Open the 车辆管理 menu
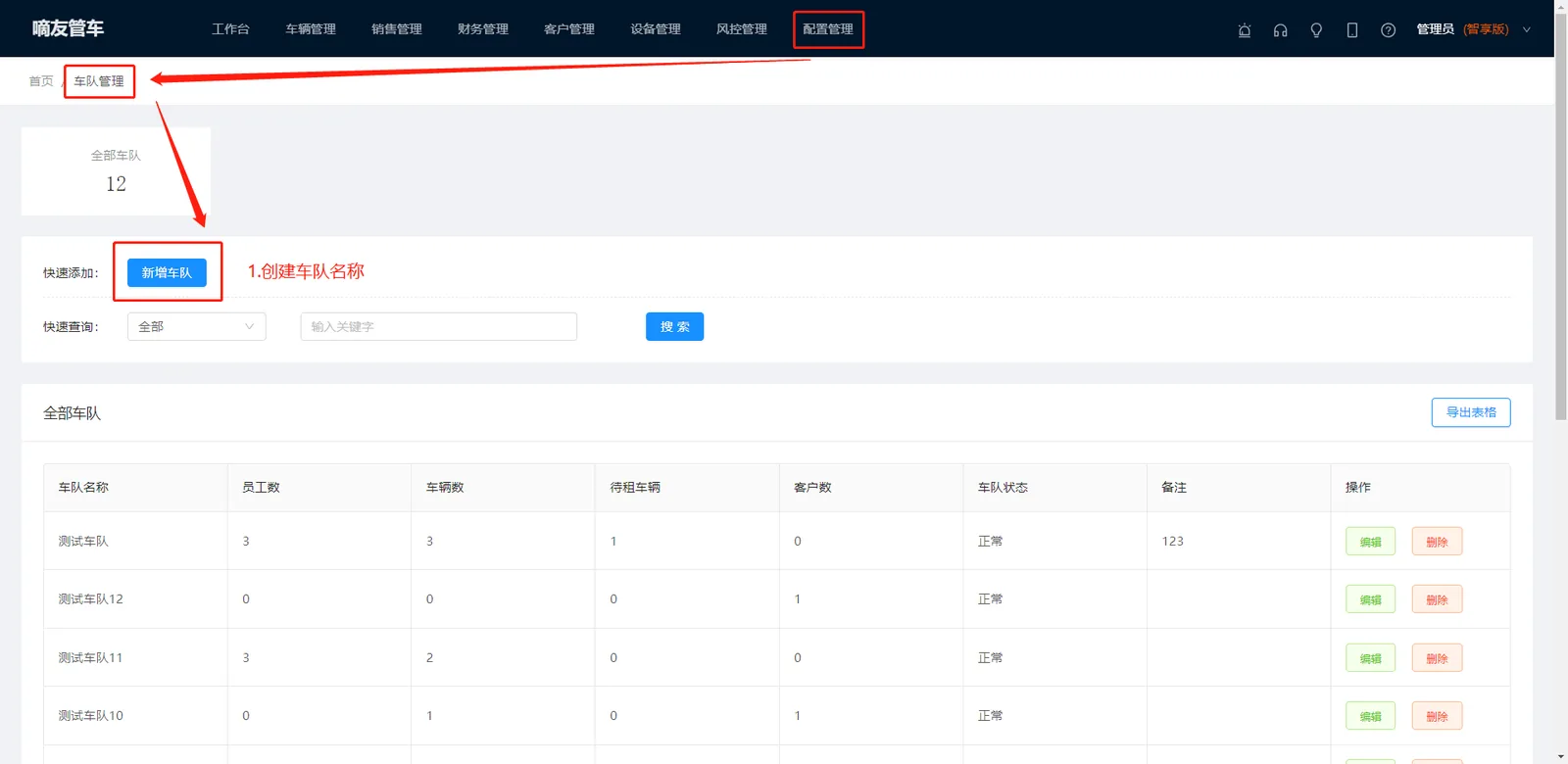Screen dimensions: 1568x764 pyautogui.click(x=311, y=29)
